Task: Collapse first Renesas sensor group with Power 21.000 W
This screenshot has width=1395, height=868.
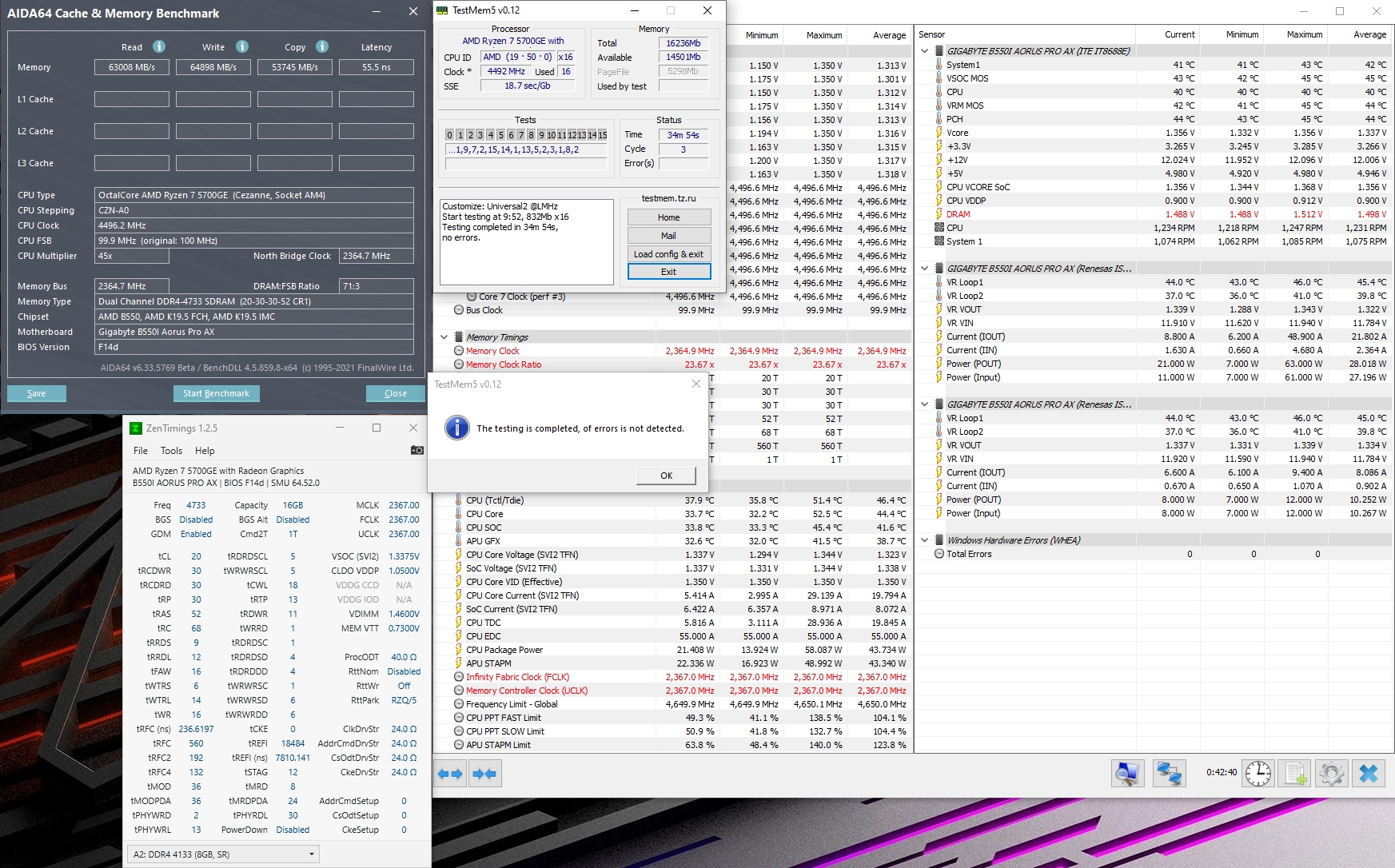Action: click(925, 269)
